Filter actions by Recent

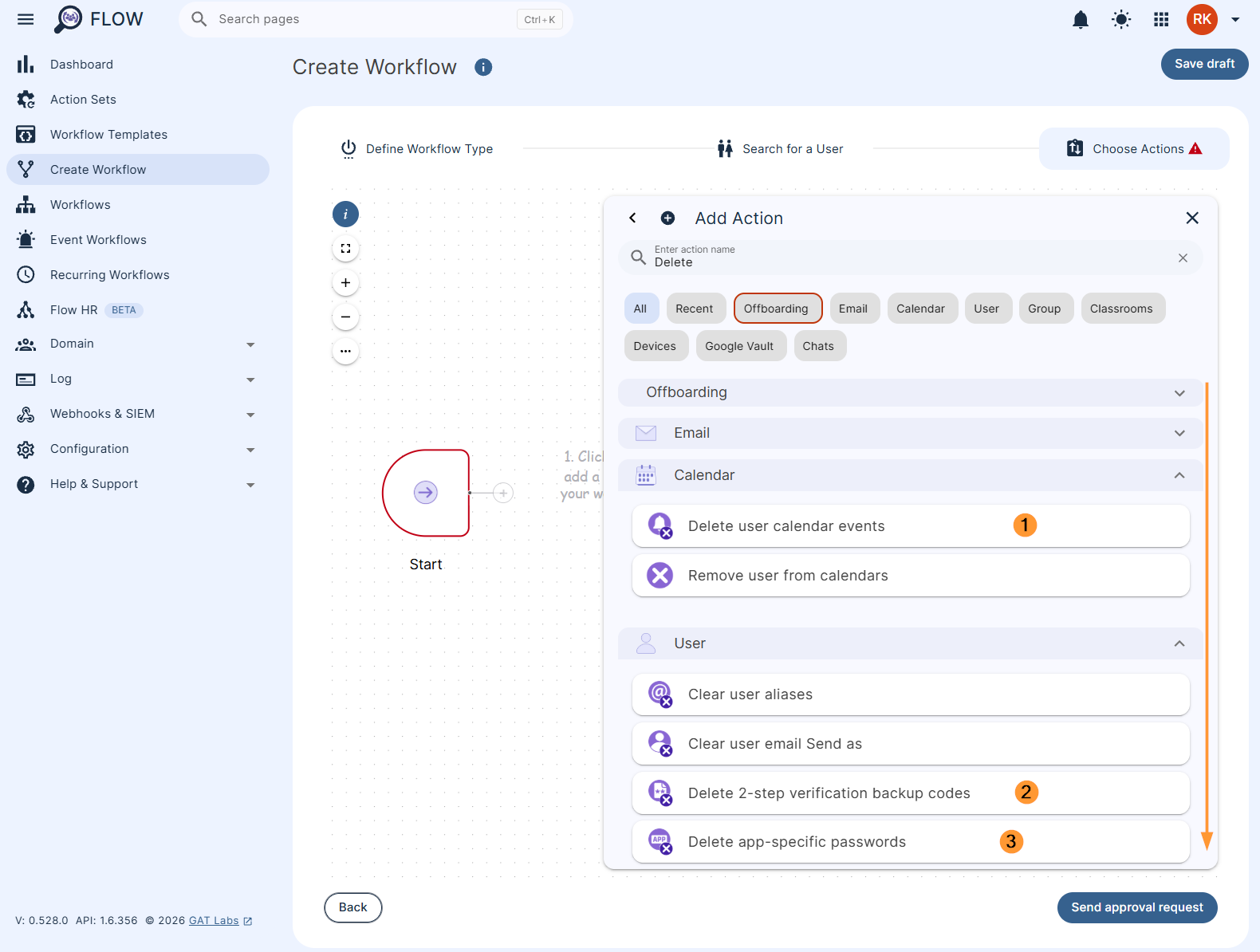(x=695, y=309)
